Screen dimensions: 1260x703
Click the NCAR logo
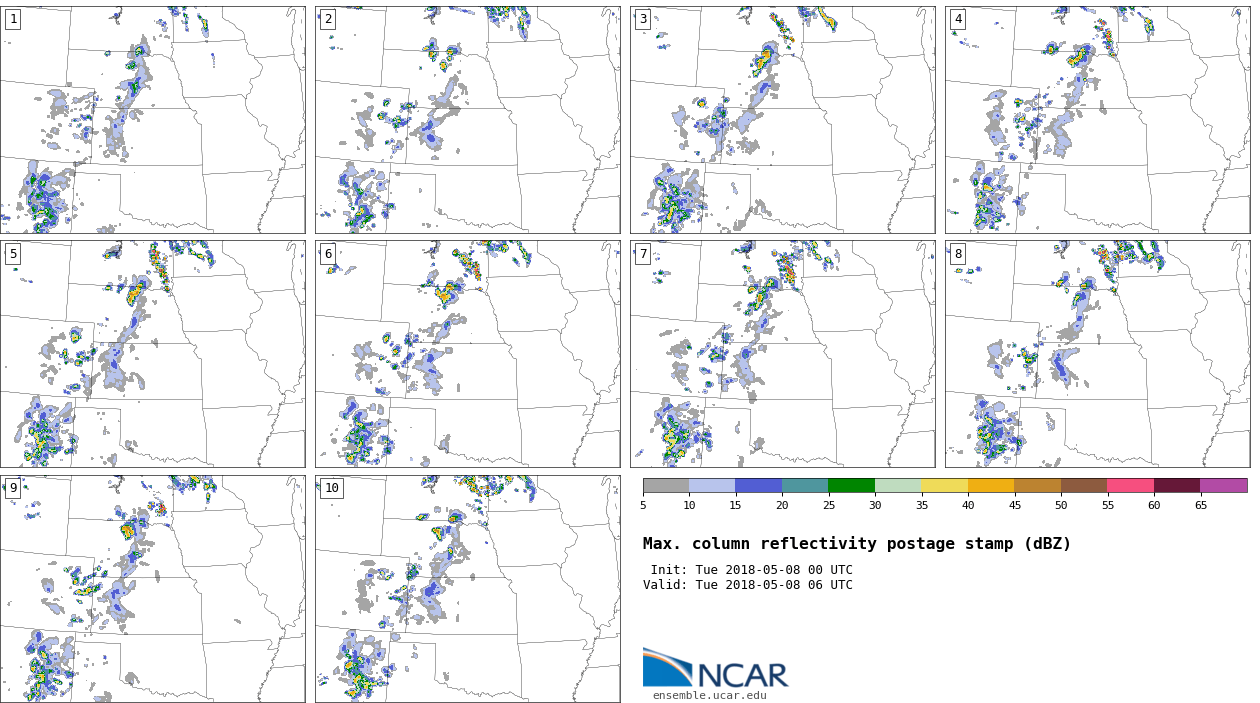pyautogui.click(x=715, y=669)
